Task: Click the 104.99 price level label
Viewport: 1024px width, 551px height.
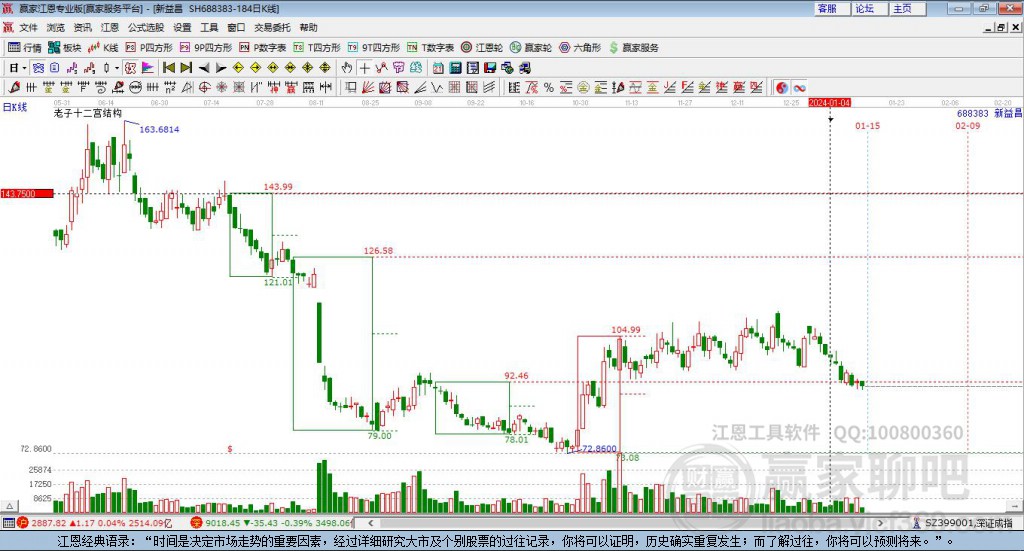Action: coord(626,330)
